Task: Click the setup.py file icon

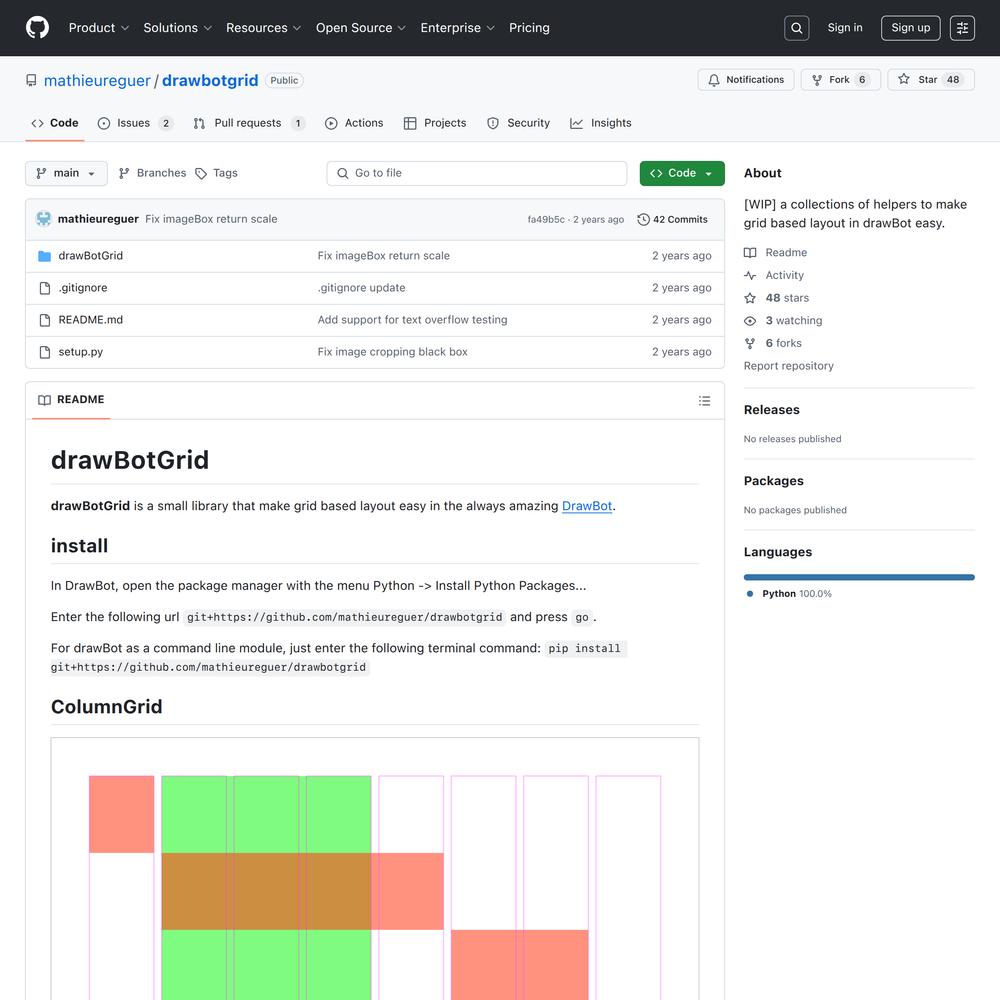Action: click(x=45, y=352)
